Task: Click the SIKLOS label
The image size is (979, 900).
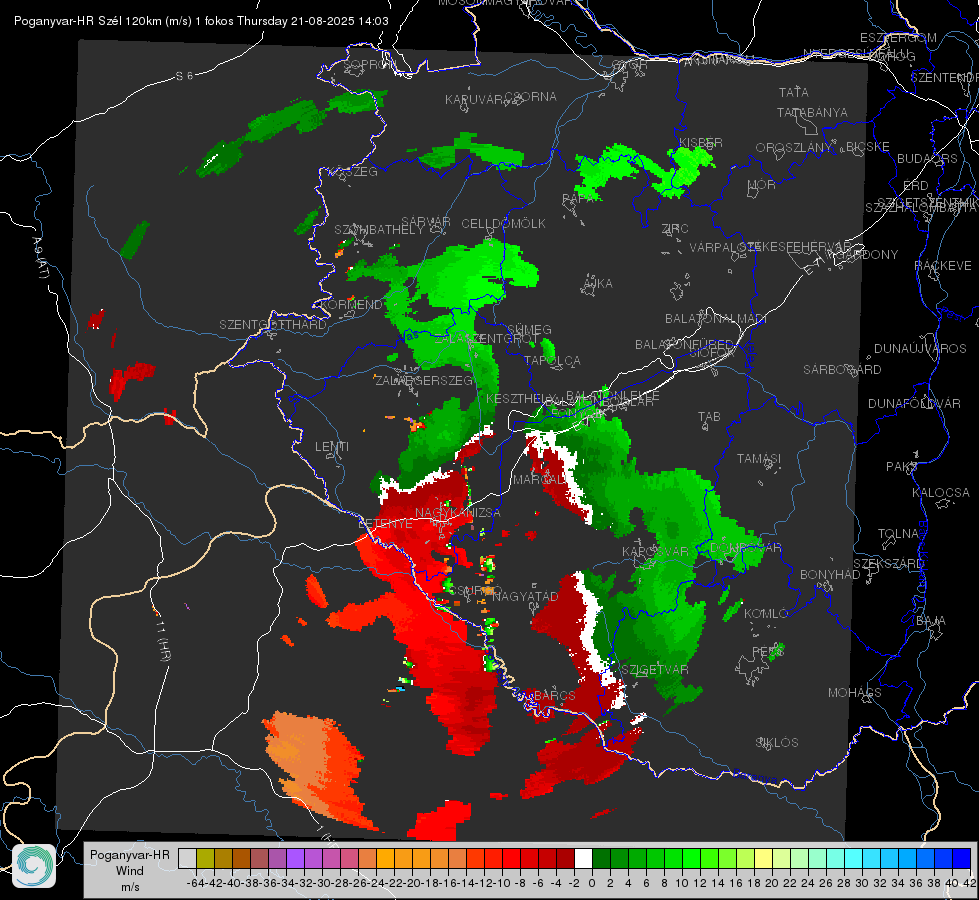Action: click(777, 743)
